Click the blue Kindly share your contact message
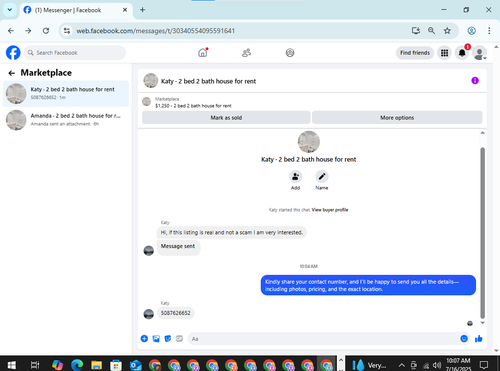Screen dimensions: 500x371 368,285
